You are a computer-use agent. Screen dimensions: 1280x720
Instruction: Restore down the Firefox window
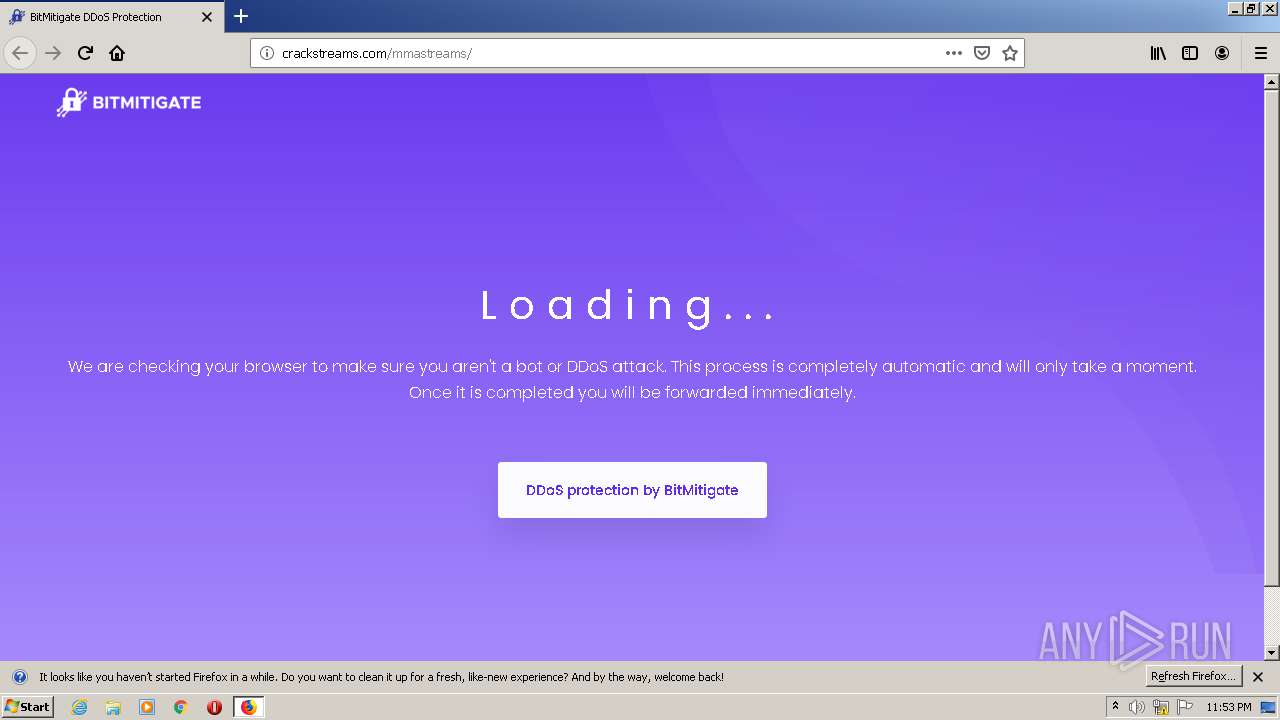(1250, 8)
